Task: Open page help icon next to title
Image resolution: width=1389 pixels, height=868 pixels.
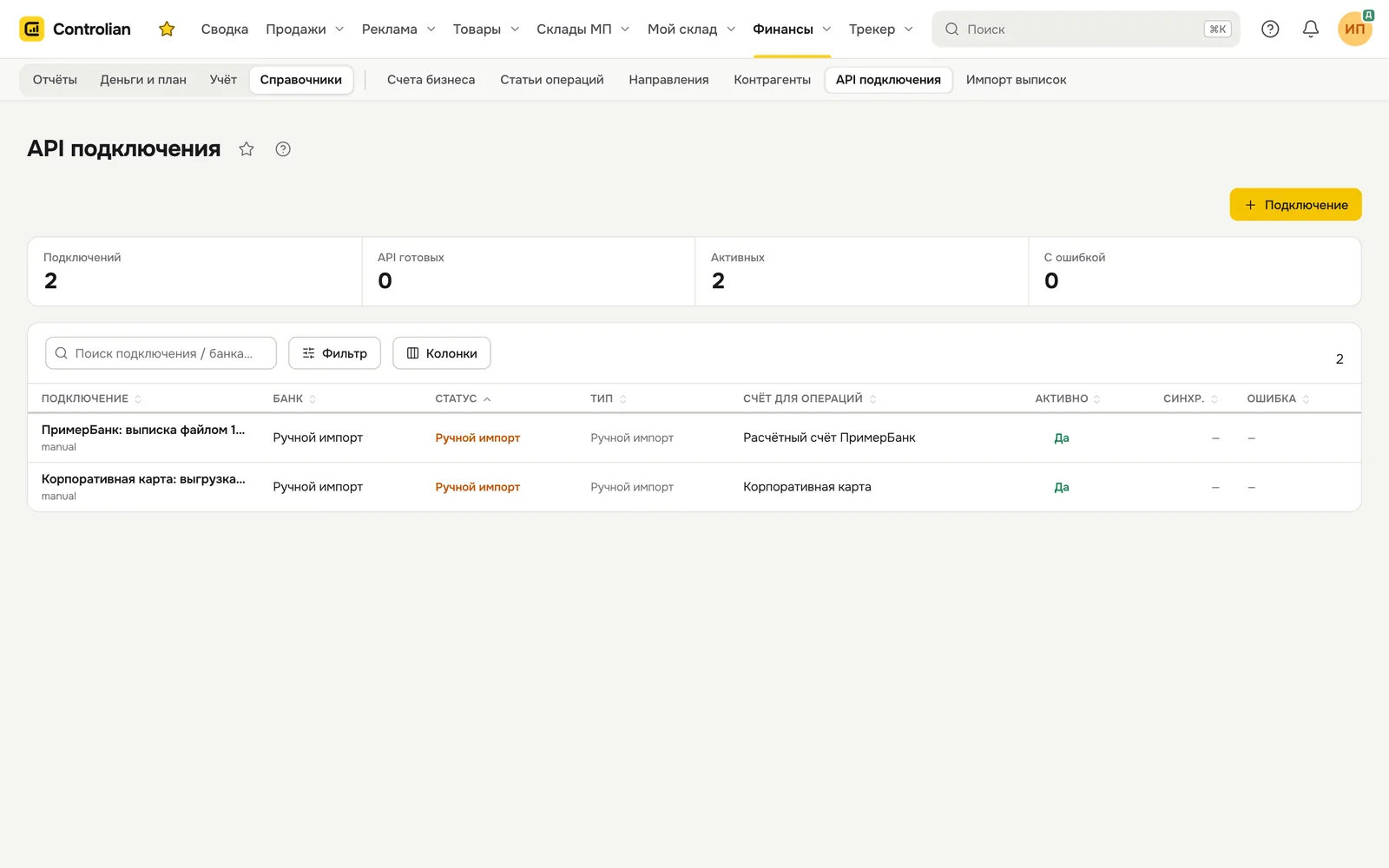Action: pyautogui.click(x=283, y=148)
